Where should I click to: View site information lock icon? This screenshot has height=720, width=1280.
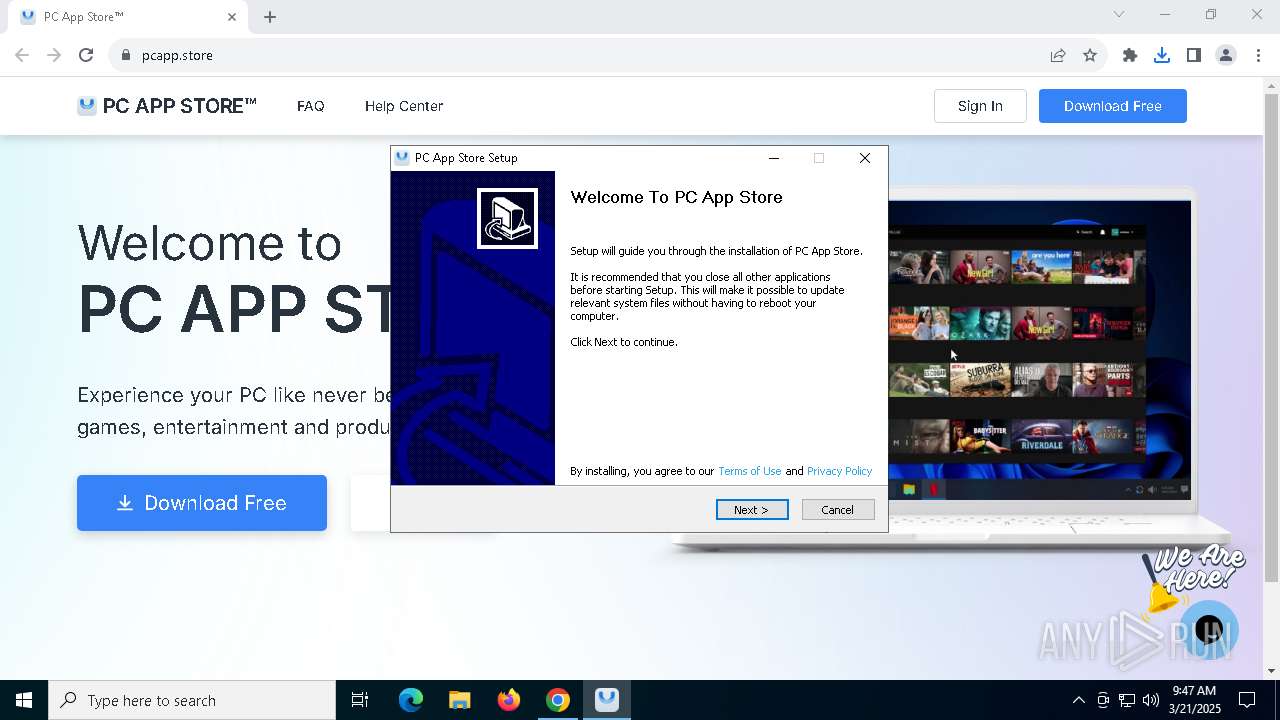pos(126,55)
